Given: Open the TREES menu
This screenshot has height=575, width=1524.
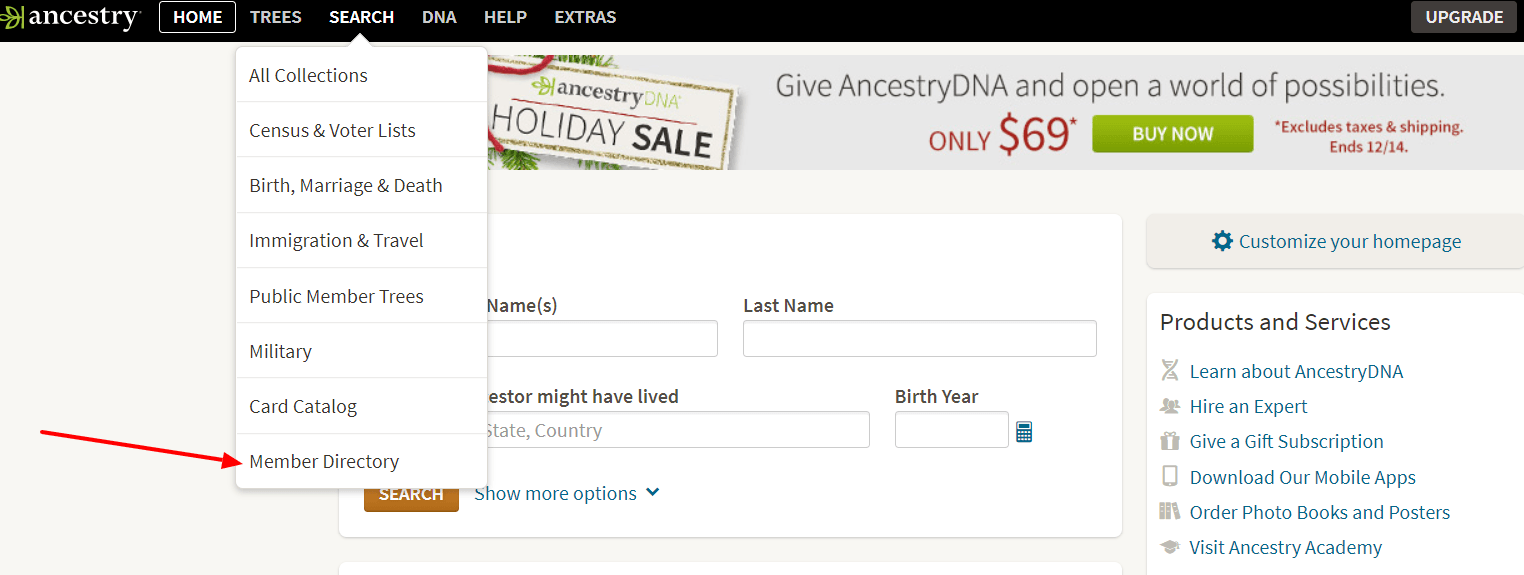Looking at the screenshot, I should coord(275,17).
